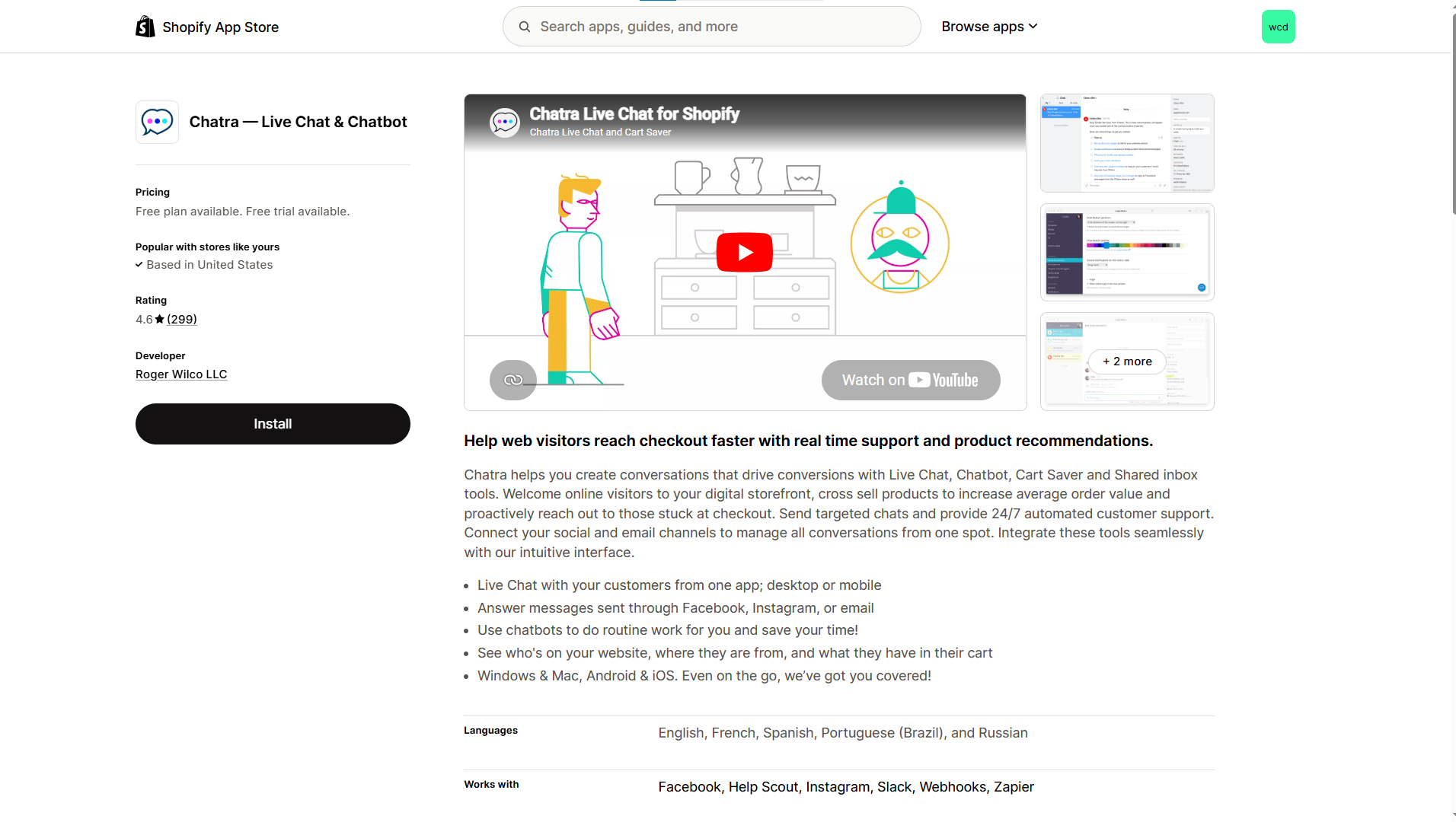Play the Chatra YouTube video
Viewport: 1456px width, 822px height.
click(x=745, y=252)
